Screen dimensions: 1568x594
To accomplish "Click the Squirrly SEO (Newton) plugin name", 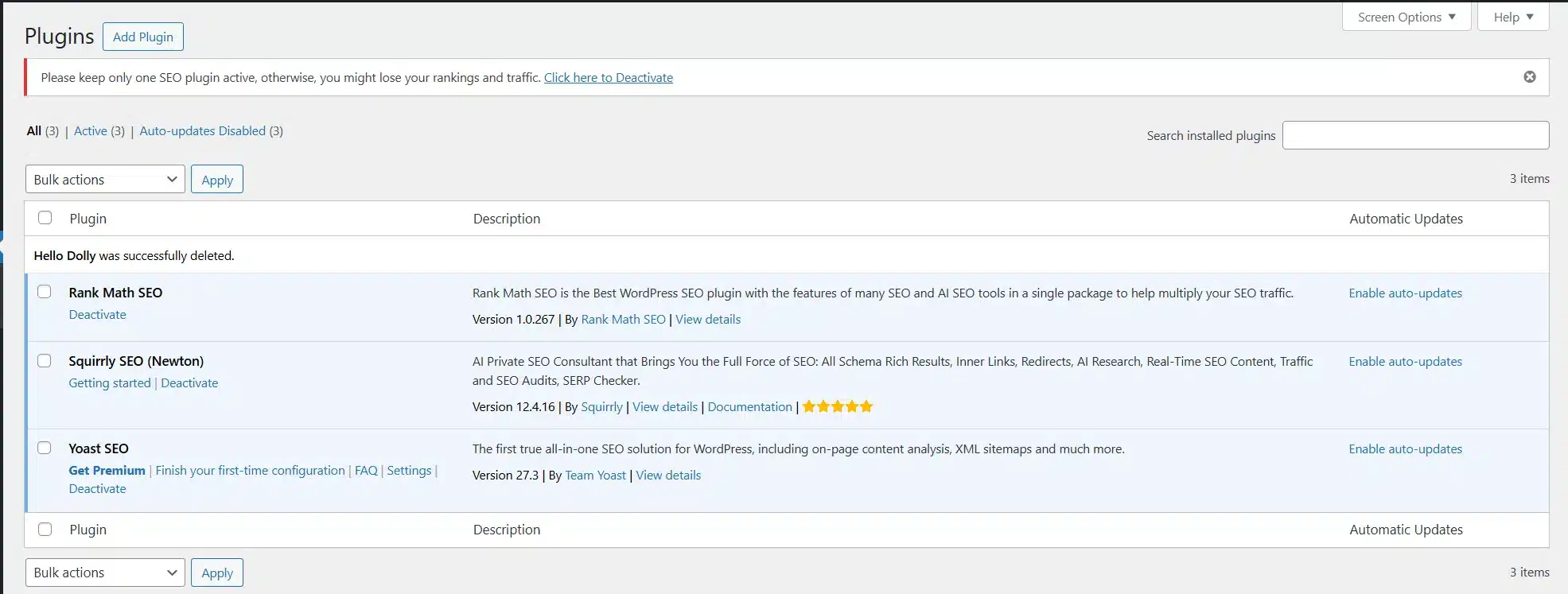I will click(x=136, y=360).
